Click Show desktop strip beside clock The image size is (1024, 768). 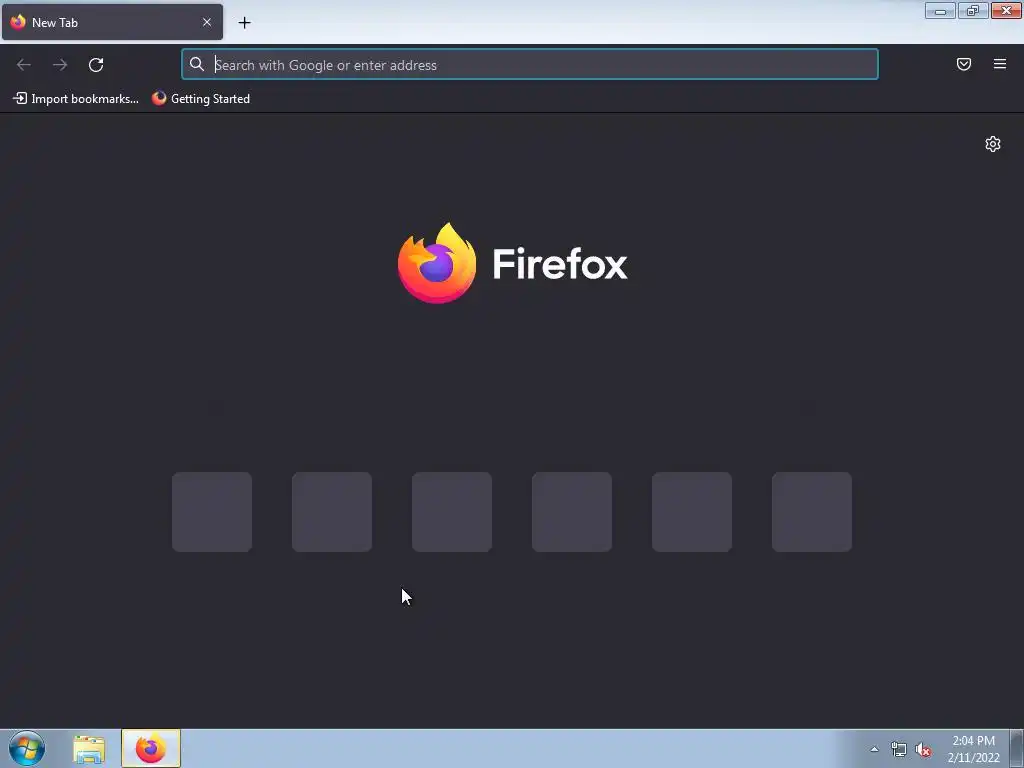click(x=1017, y=748)
